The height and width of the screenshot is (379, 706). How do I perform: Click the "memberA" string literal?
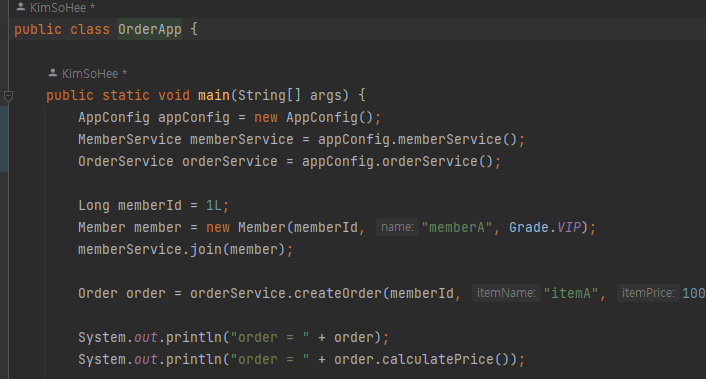pos(457,227)
